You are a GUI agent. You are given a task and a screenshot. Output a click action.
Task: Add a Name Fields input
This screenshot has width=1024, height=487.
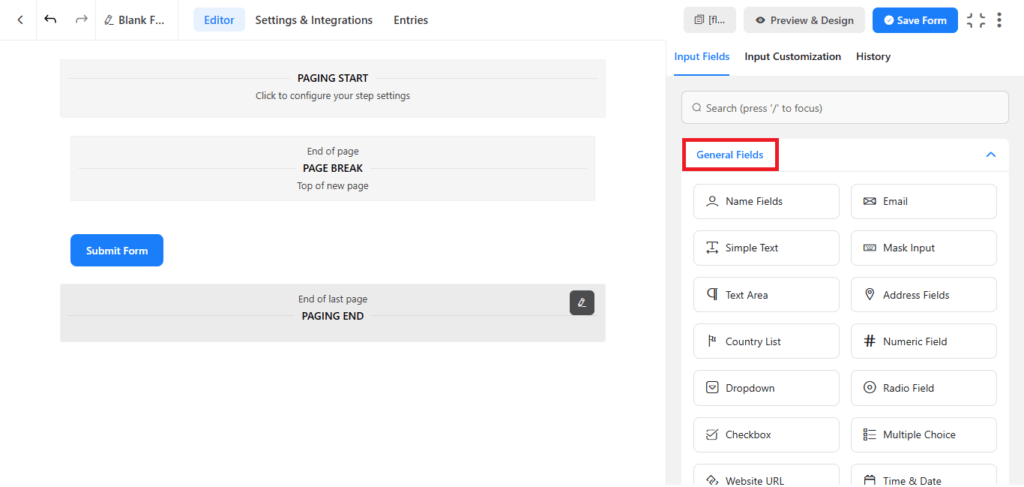click(766, 202)
